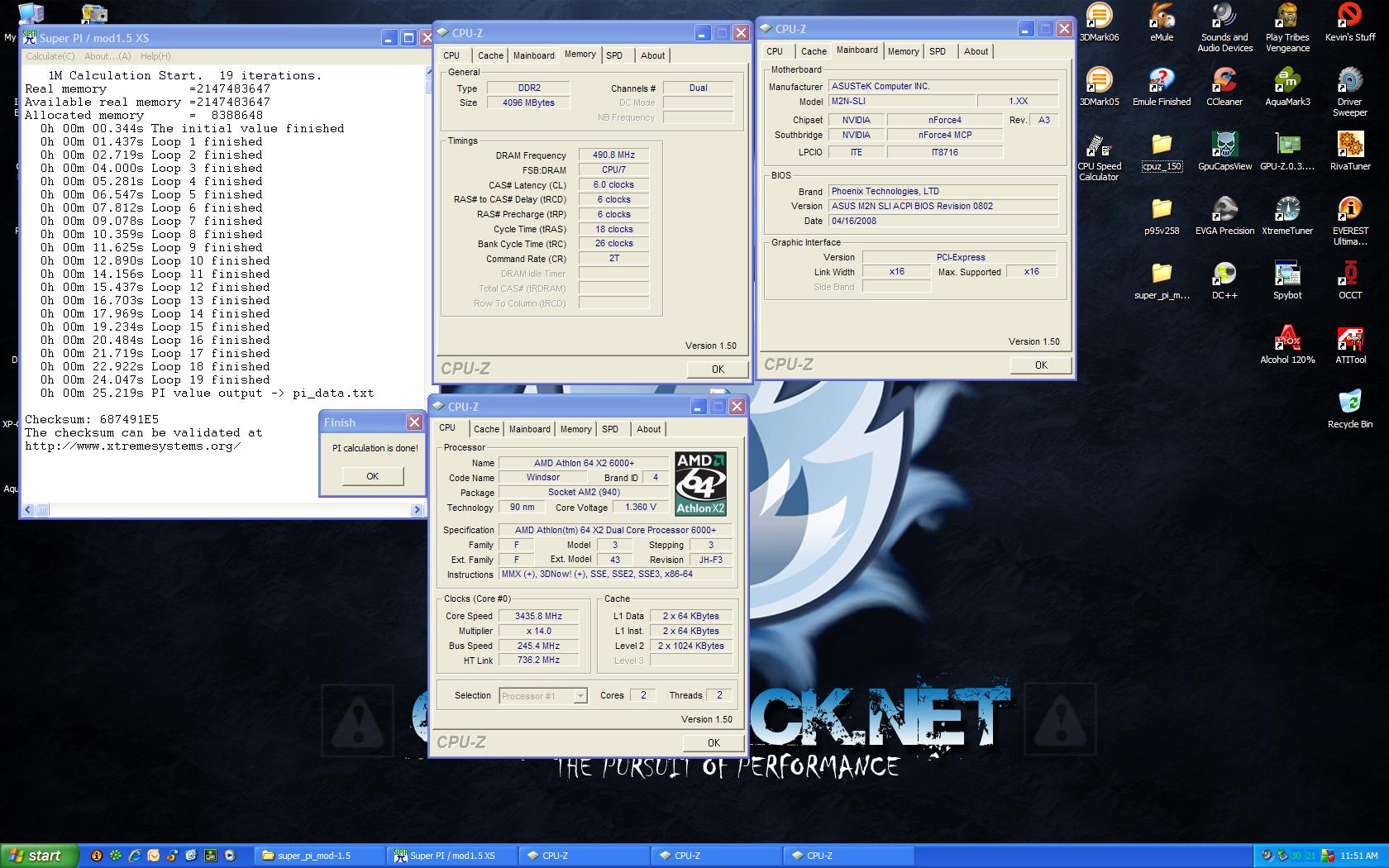Launch ATITool desktop icon
Screen dimensions: 1389x868
pos(1350,345)
